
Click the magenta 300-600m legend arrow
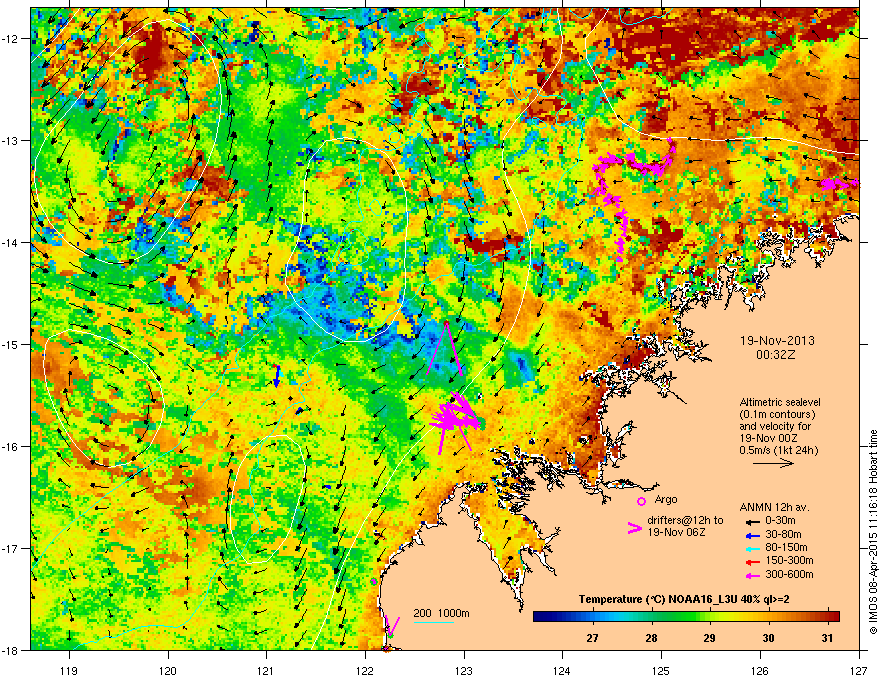[x=752, y=576]
